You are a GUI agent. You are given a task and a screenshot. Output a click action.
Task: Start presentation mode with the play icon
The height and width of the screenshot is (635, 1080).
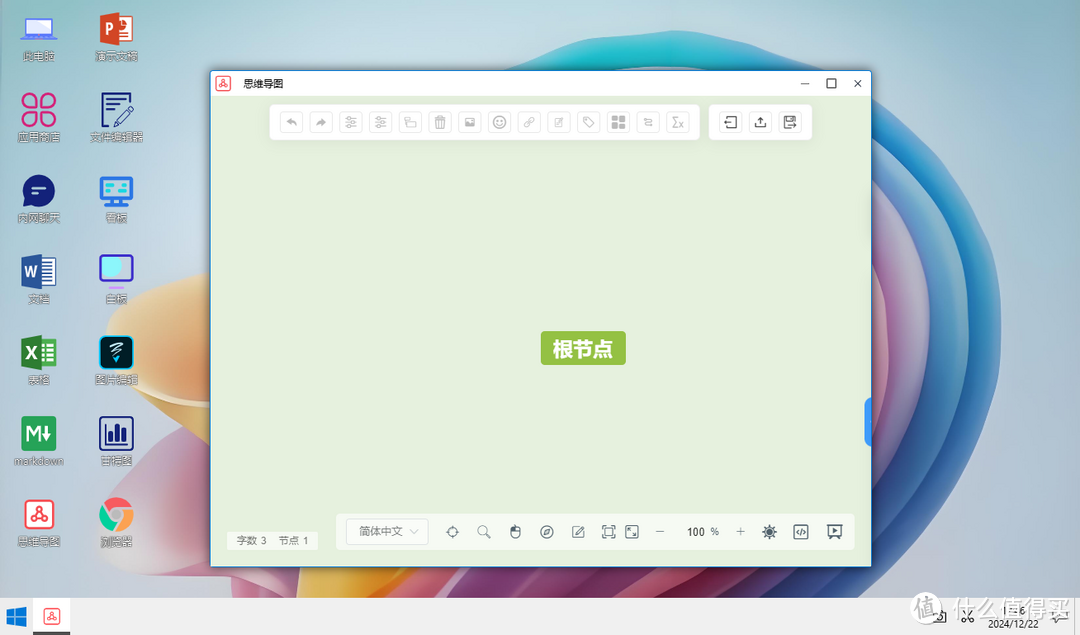[834, 532]
